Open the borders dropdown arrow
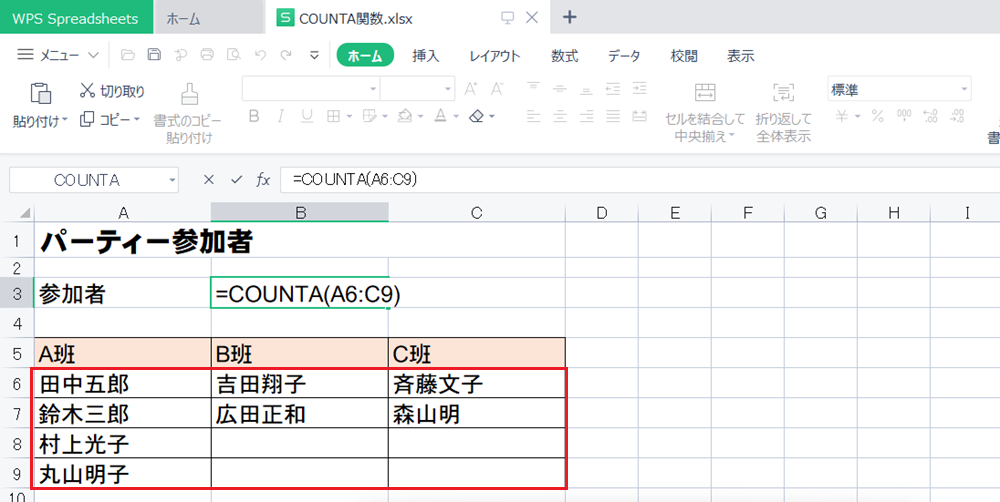The height and width of the screenshot is (502, 1000). click(x=349, y=117)
